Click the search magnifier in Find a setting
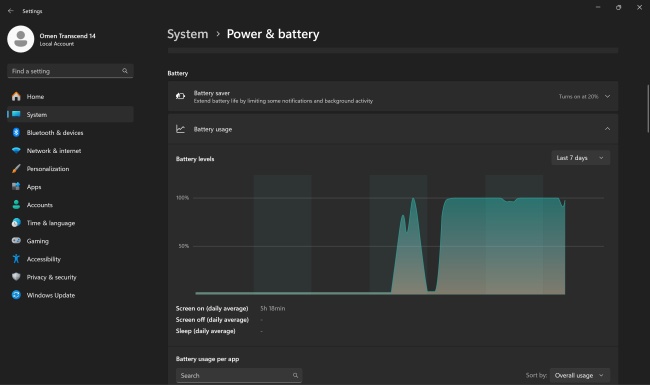Viewport: 650px width, 385px height. [x=125, y=71]
